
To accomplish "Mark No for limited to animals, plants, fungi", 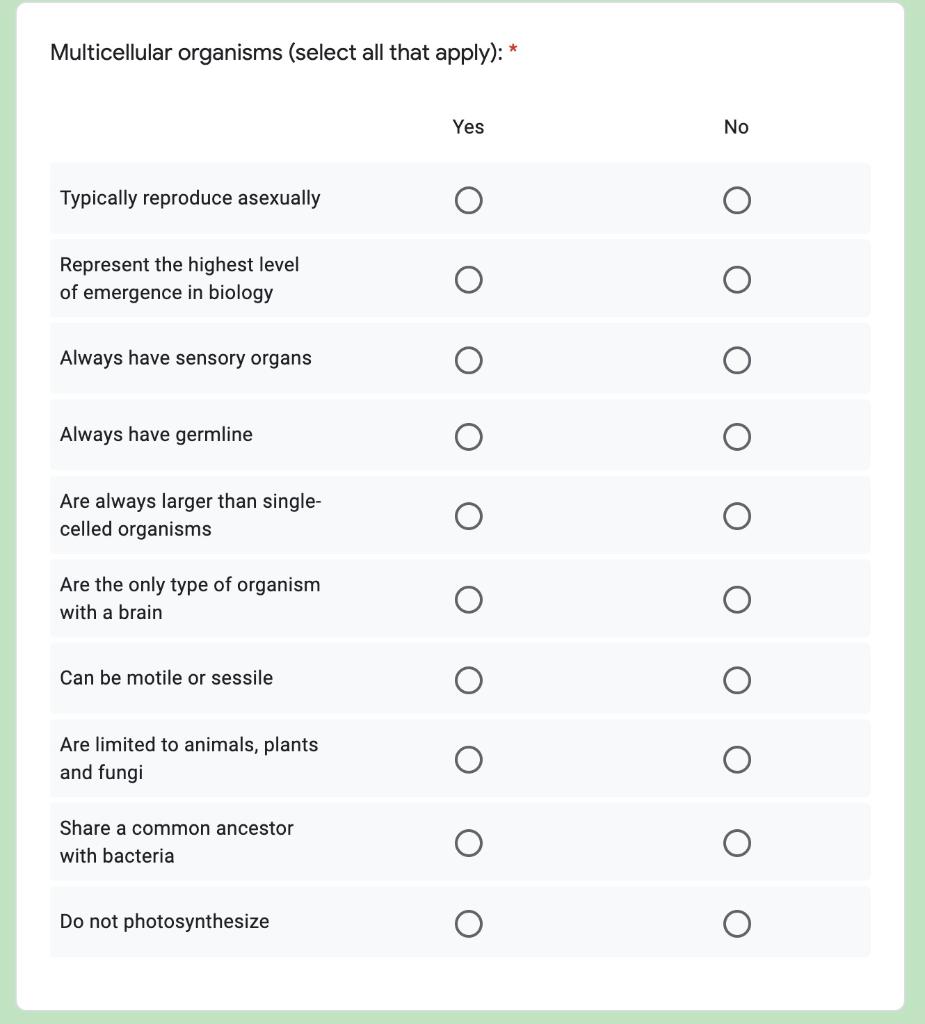I will [x=737, y=760].
